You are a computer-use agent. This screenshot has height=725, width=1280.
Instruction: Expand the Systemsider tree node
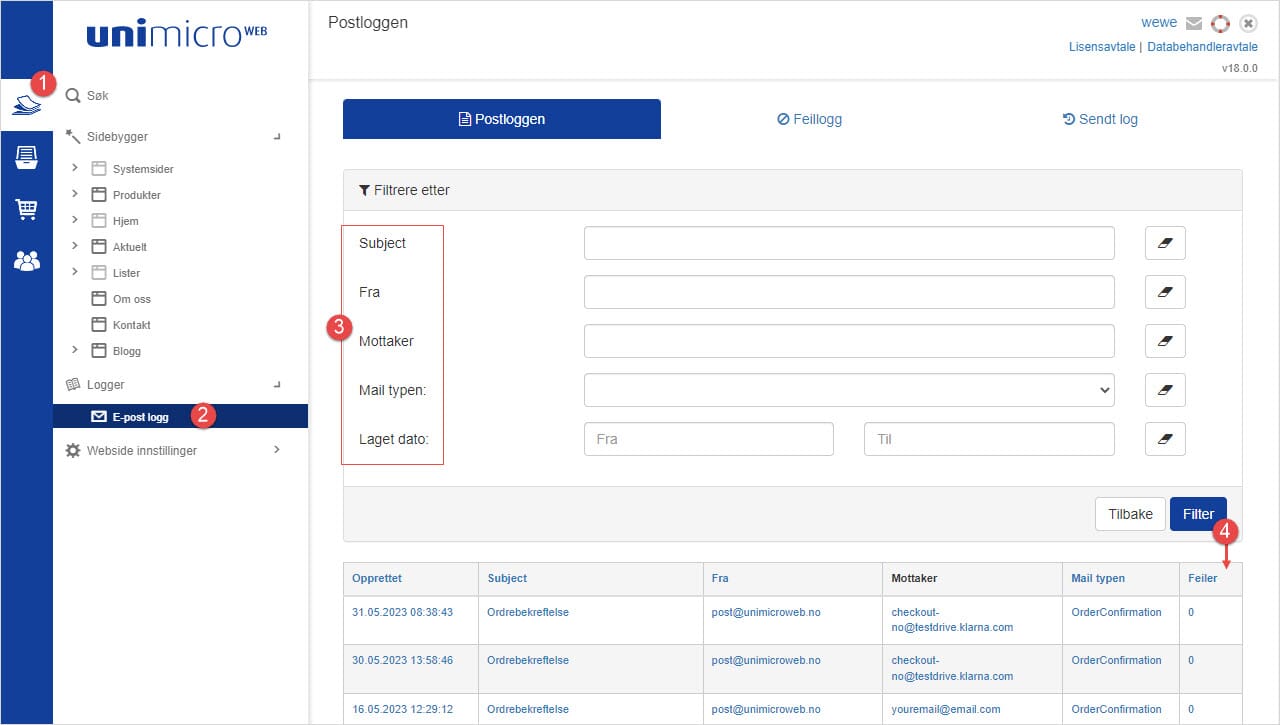[75, 168]
